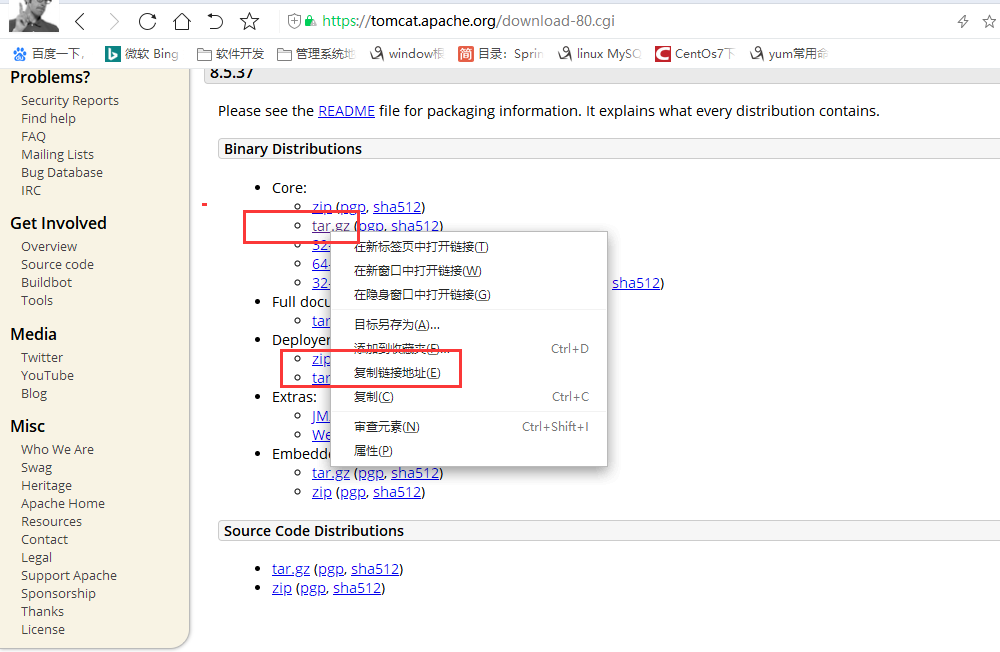The height and width of the screenshot is (652, 1000).
Task: Open Support Apache sidebar link
Action: [69, 575]
